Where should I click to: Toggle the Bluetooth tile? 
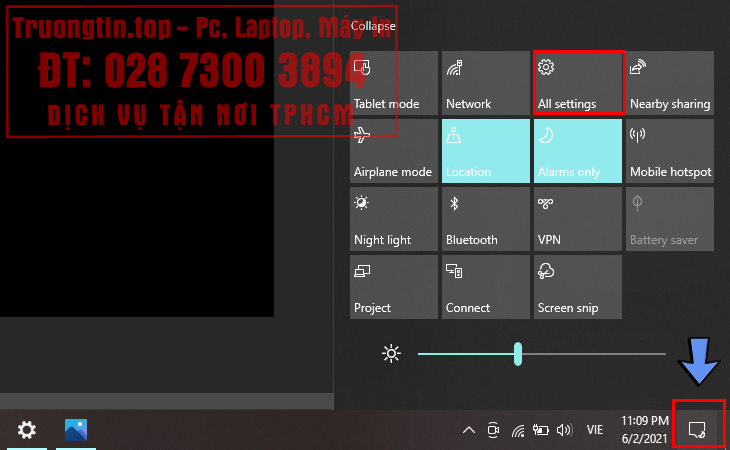click(x=486, y=219)
